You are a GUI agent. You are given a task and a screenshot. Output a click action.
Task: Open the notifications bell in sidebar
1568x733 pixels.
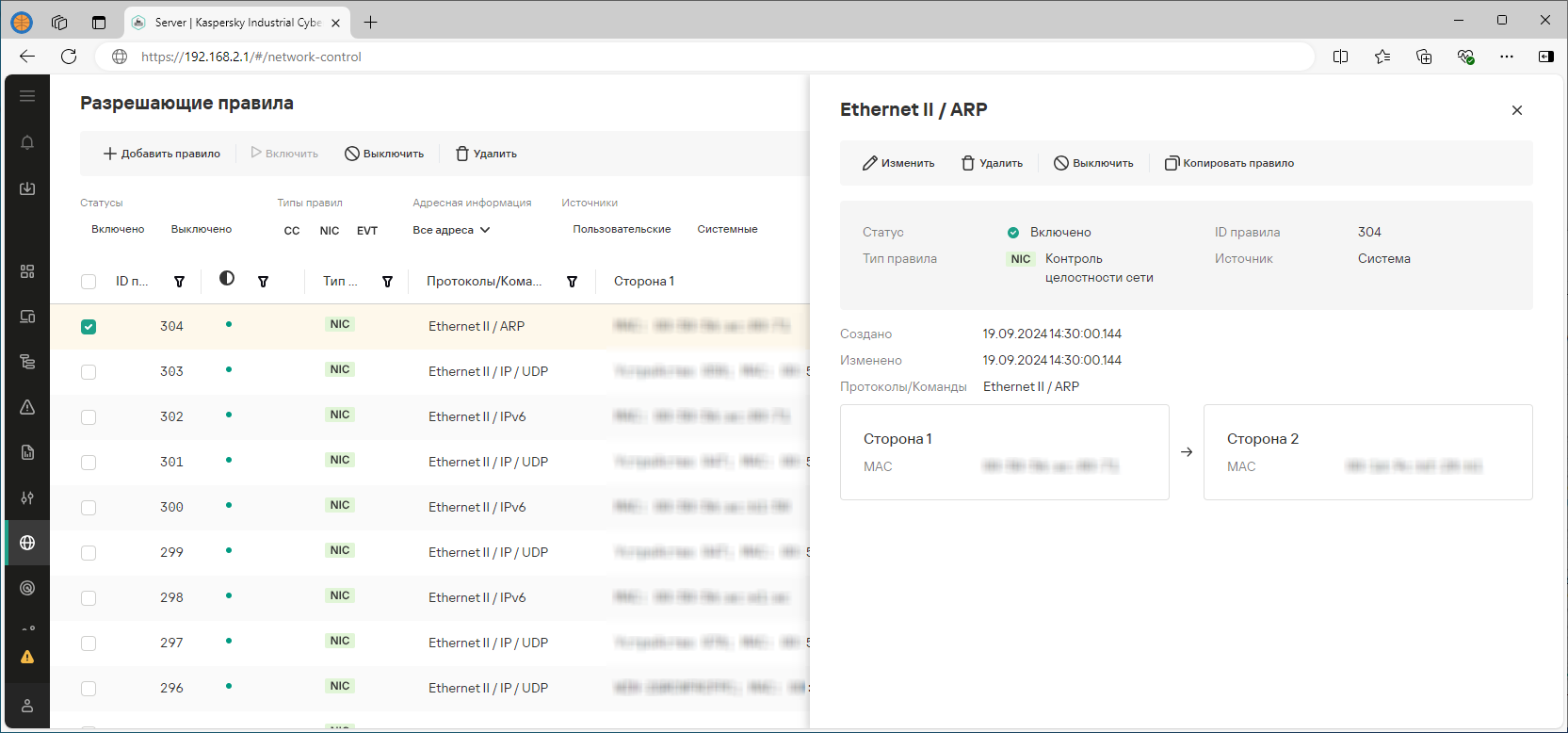pyautogui.click(x=27, y=142)
